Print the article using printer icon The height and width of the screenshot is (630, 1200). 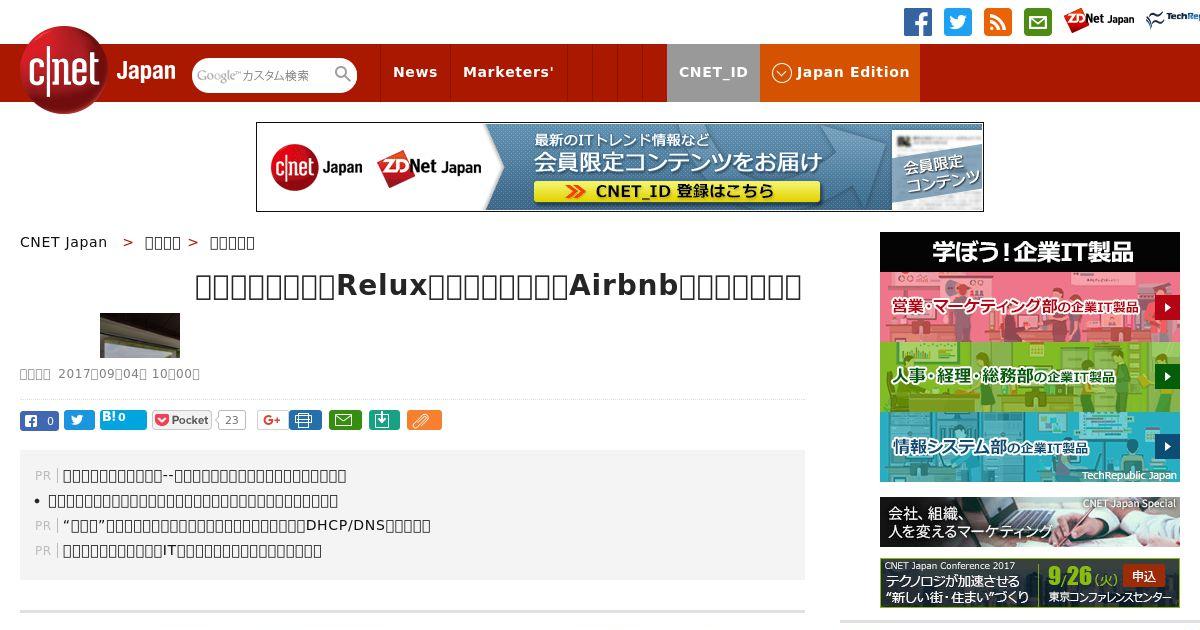pos(305,420)
